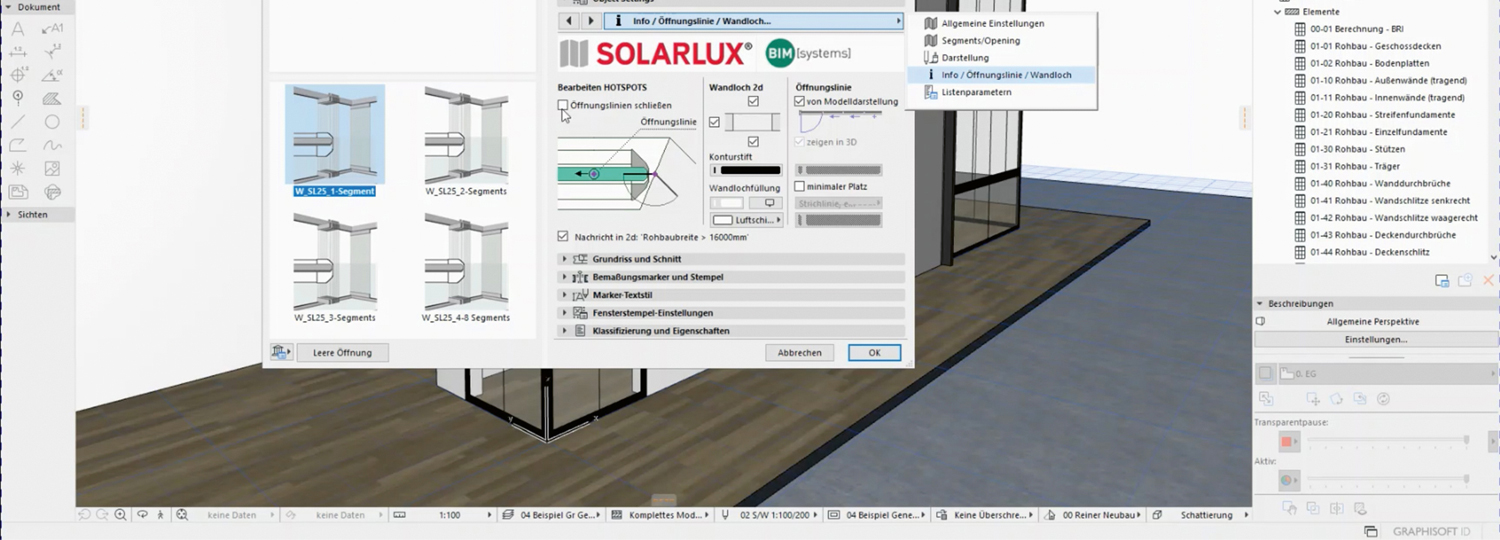Select the Fill hatch tool

(52, 98)
